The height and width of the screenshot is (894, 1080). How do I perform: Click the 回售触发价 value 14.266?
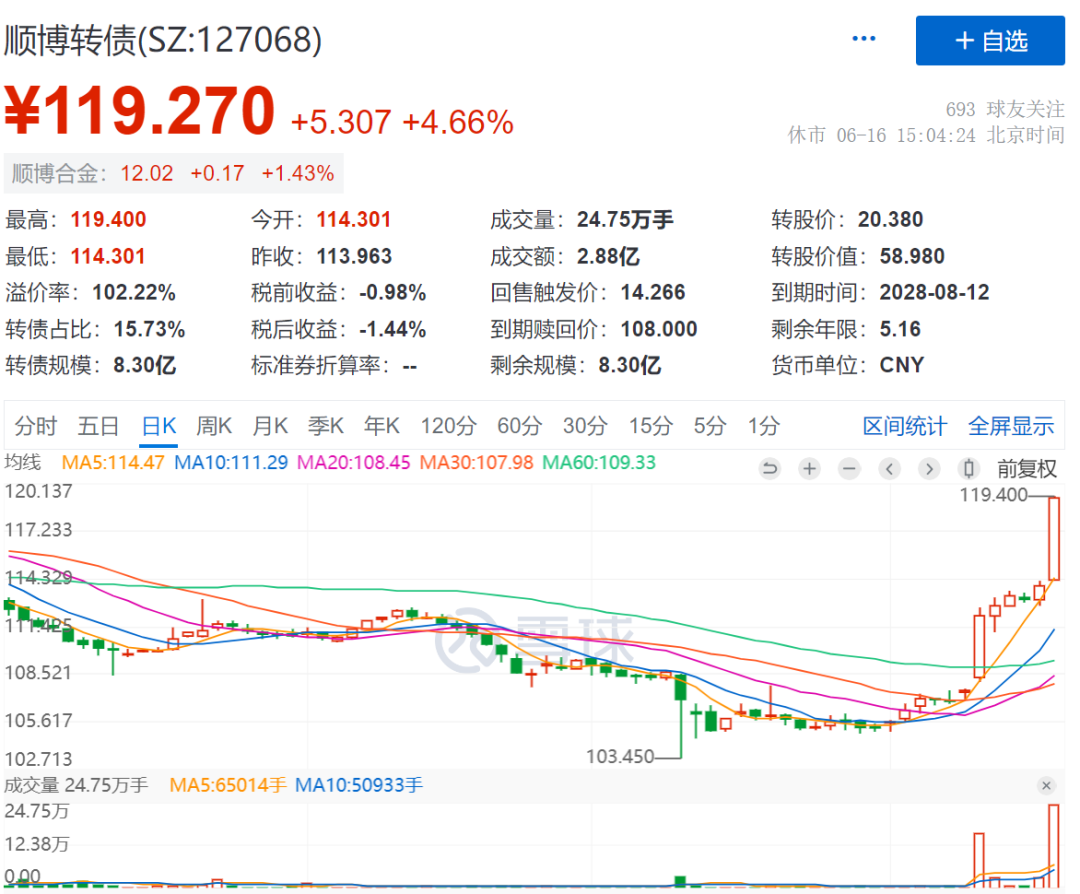[653, 293]
